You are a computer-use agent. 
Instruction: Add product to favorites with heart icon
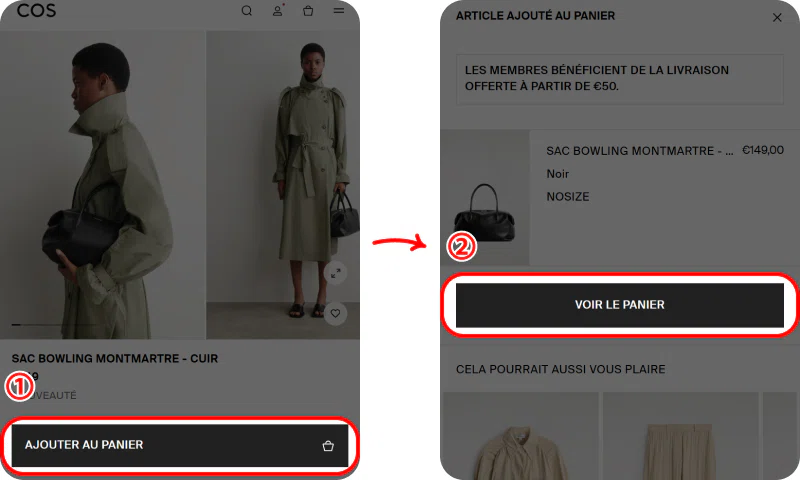335,313
